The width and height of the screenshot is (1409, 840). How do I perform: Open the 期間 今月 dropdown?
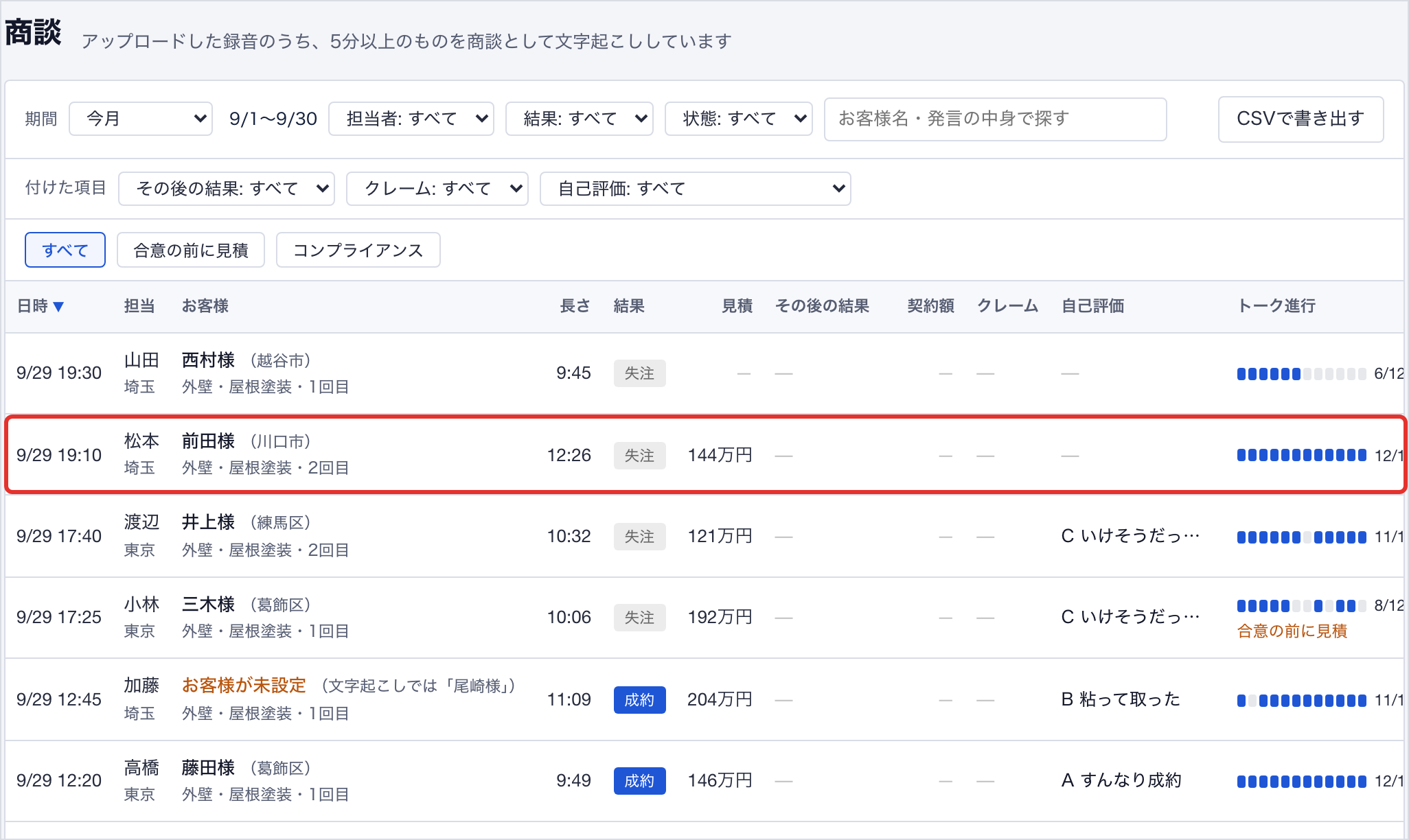point(141,119)
